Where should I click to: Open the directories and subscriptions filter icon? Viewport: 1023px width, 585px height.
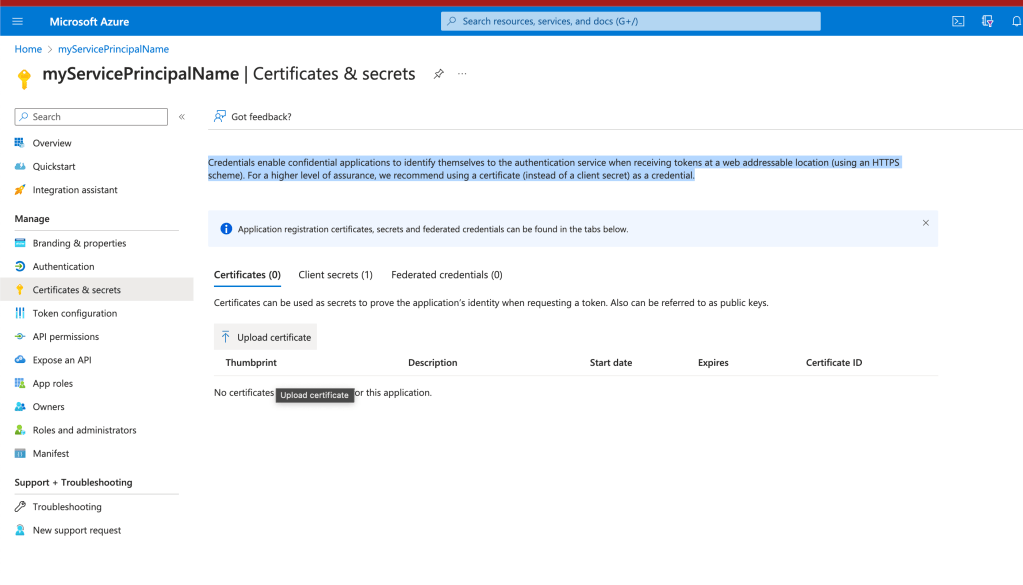[x=987, y=22]
